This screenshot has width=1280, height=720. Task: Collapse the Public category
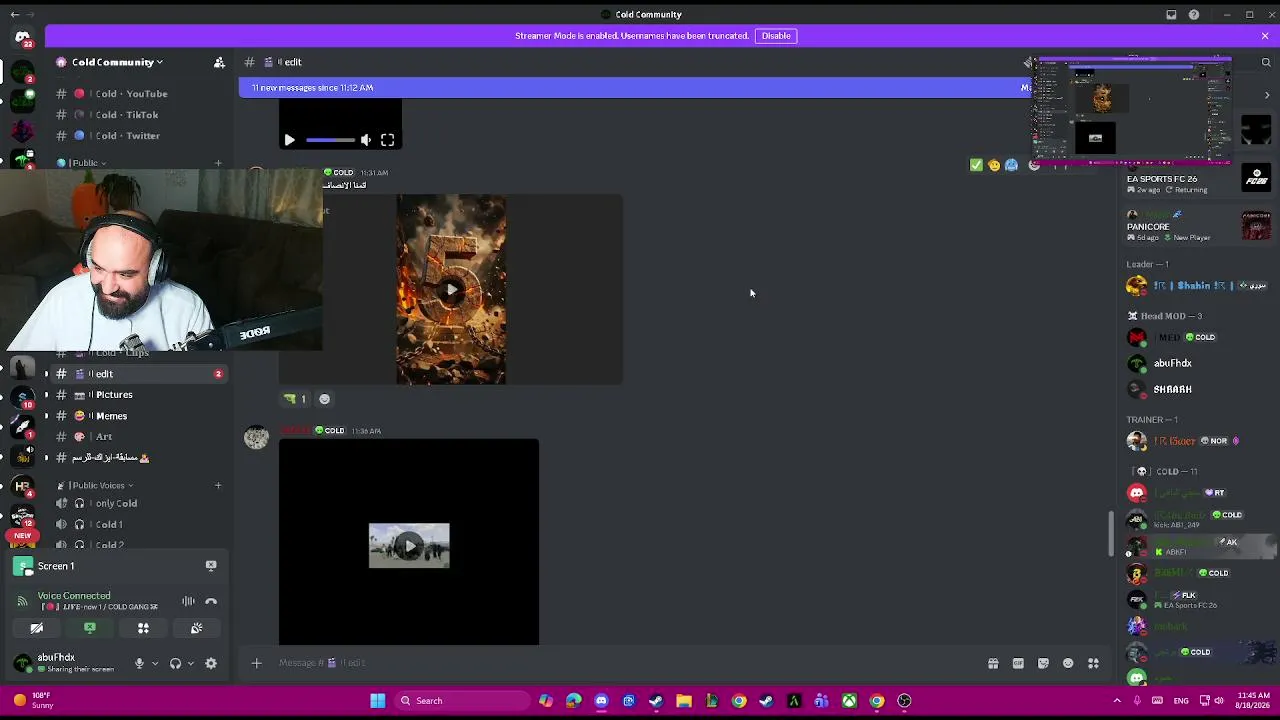click(85, 163)
